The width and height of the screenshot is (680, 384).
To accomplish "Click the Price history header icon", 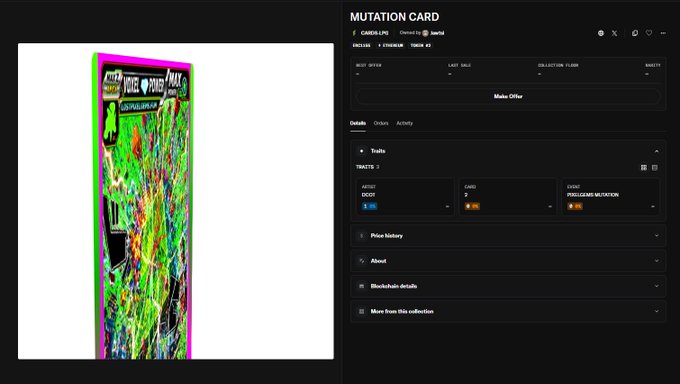I will pos(361,236).
